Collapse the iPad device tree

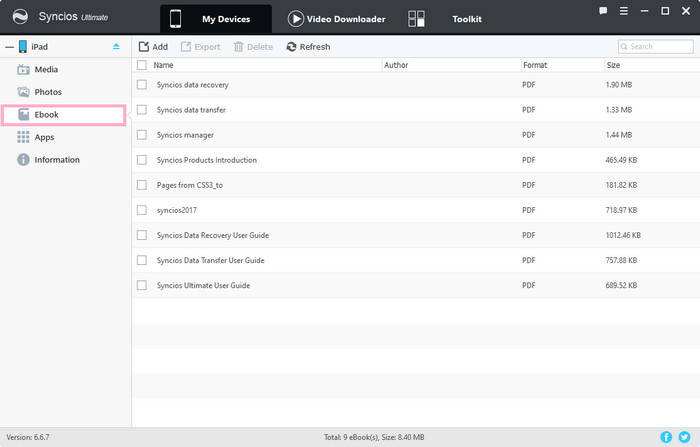9,47
